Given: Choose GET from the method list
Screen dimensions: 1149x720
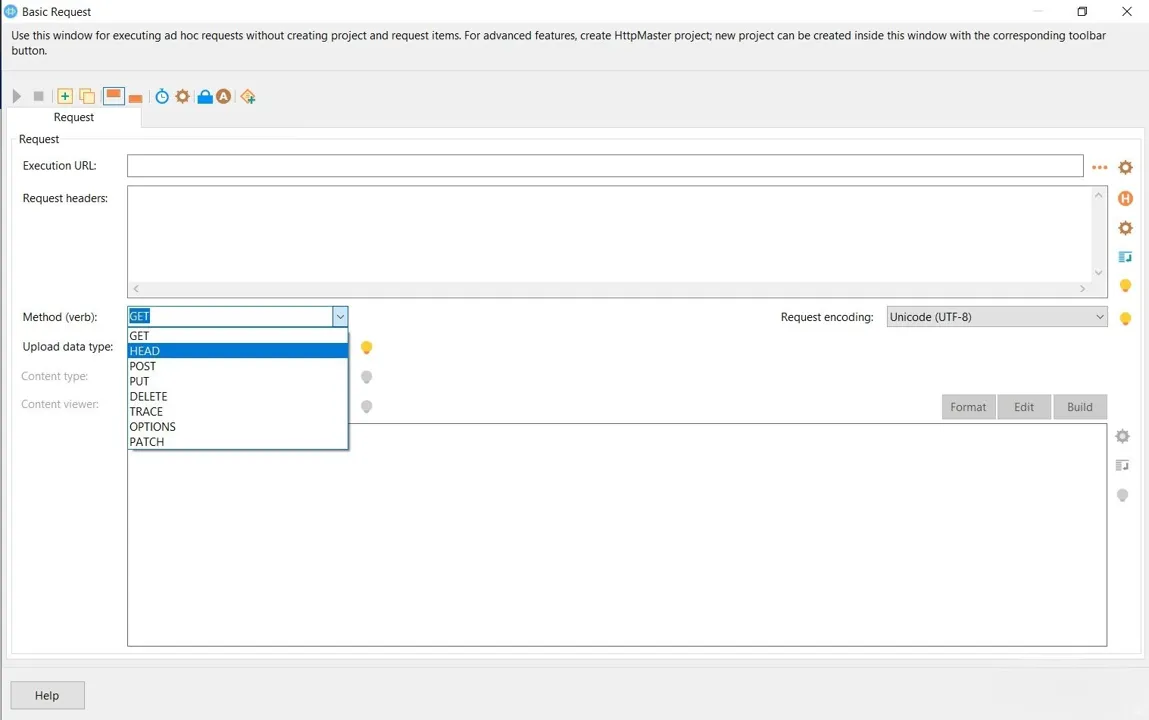Looking at the screenshot, I should click(x=237, y=335).
